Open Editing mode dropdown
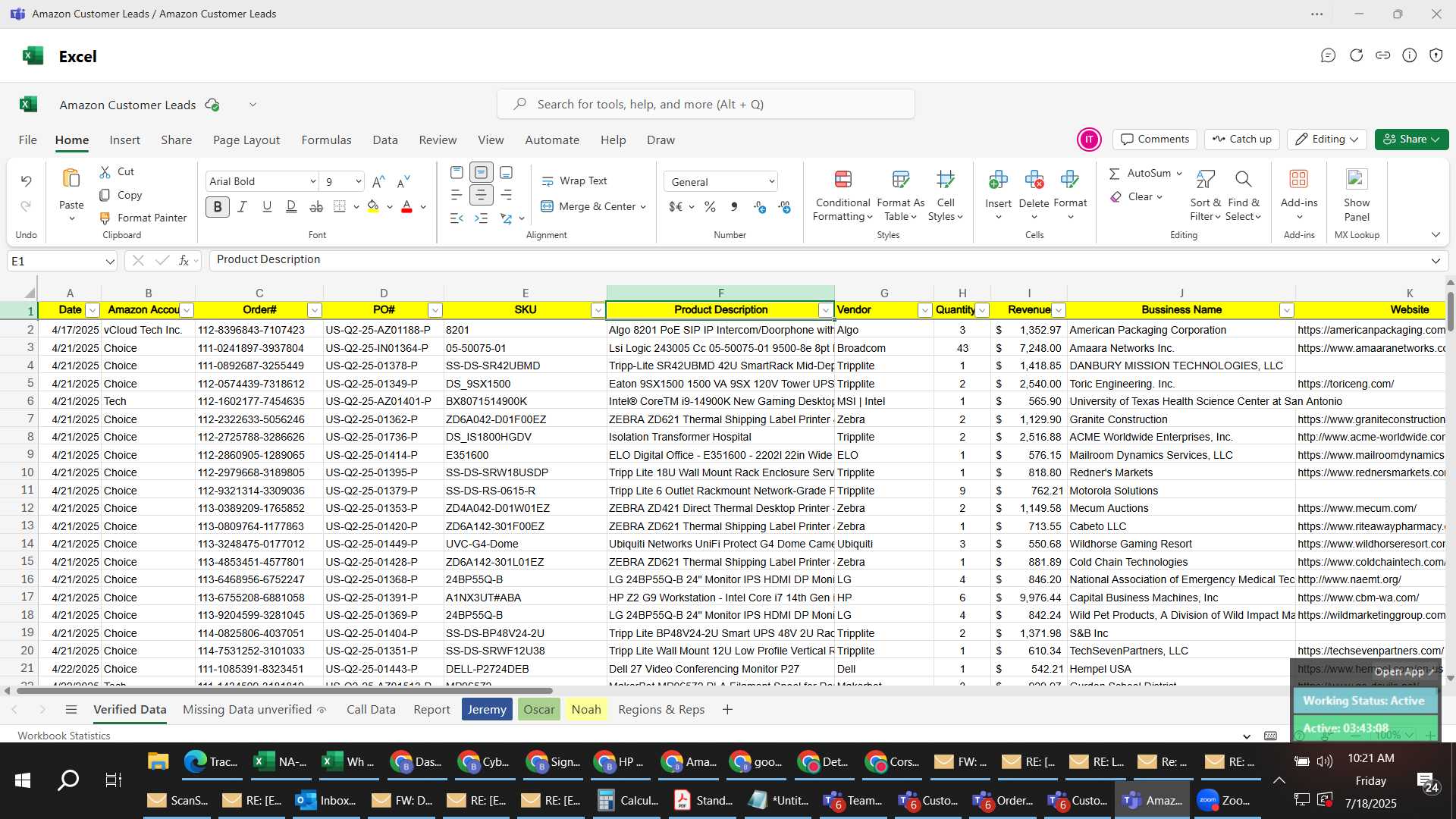1456x819 pixels. (x=1326, y=140)
